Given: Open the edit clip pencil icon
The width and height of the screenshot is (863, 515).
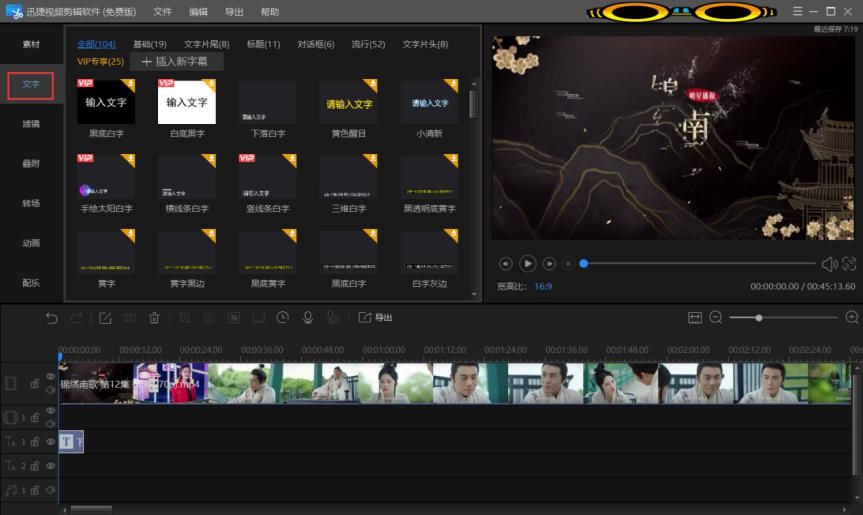Looking at the screenshot, I should (x=105, y=318).
